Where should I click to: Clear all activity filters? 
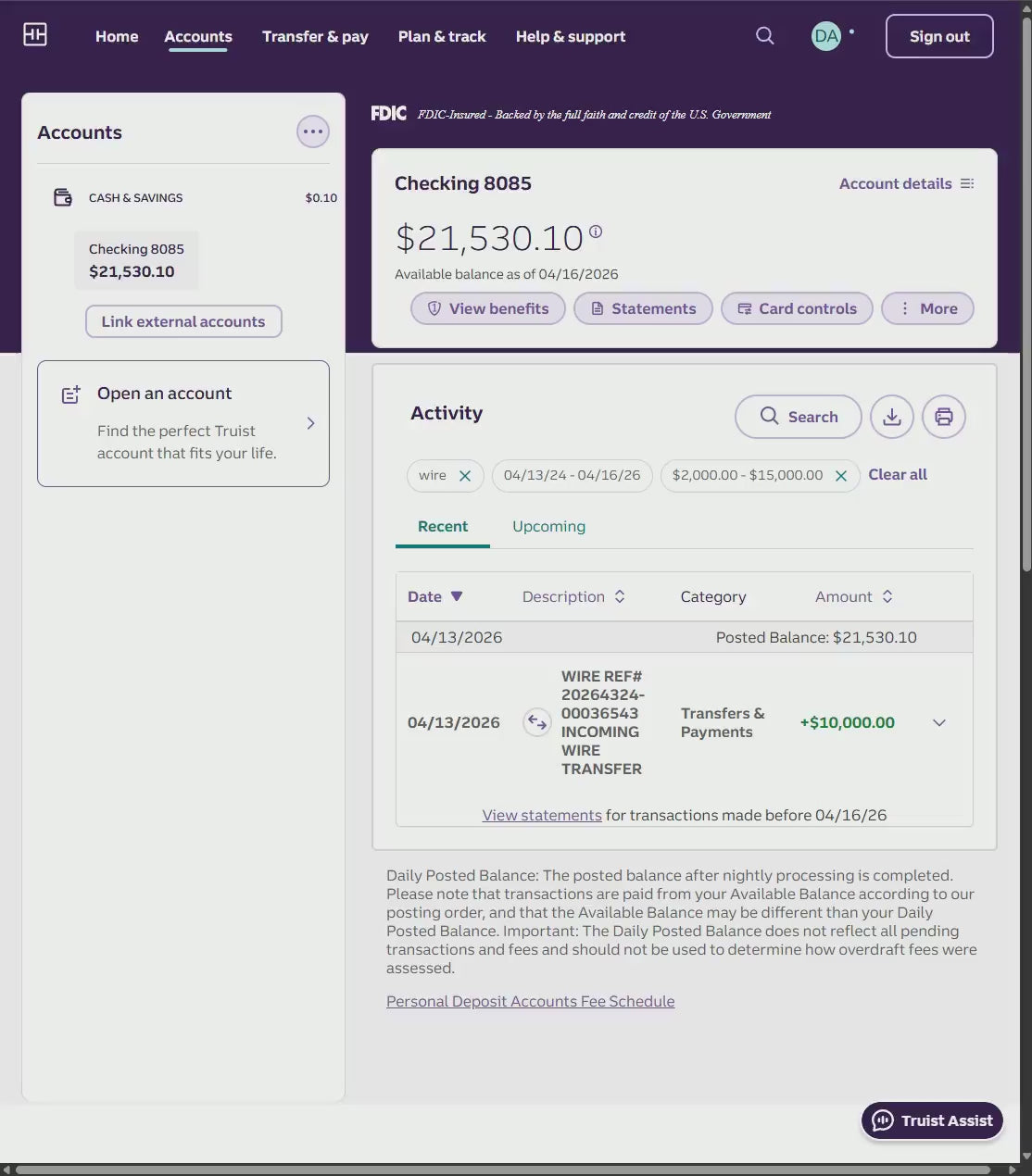pyautogui.click(x=898, y=474)
